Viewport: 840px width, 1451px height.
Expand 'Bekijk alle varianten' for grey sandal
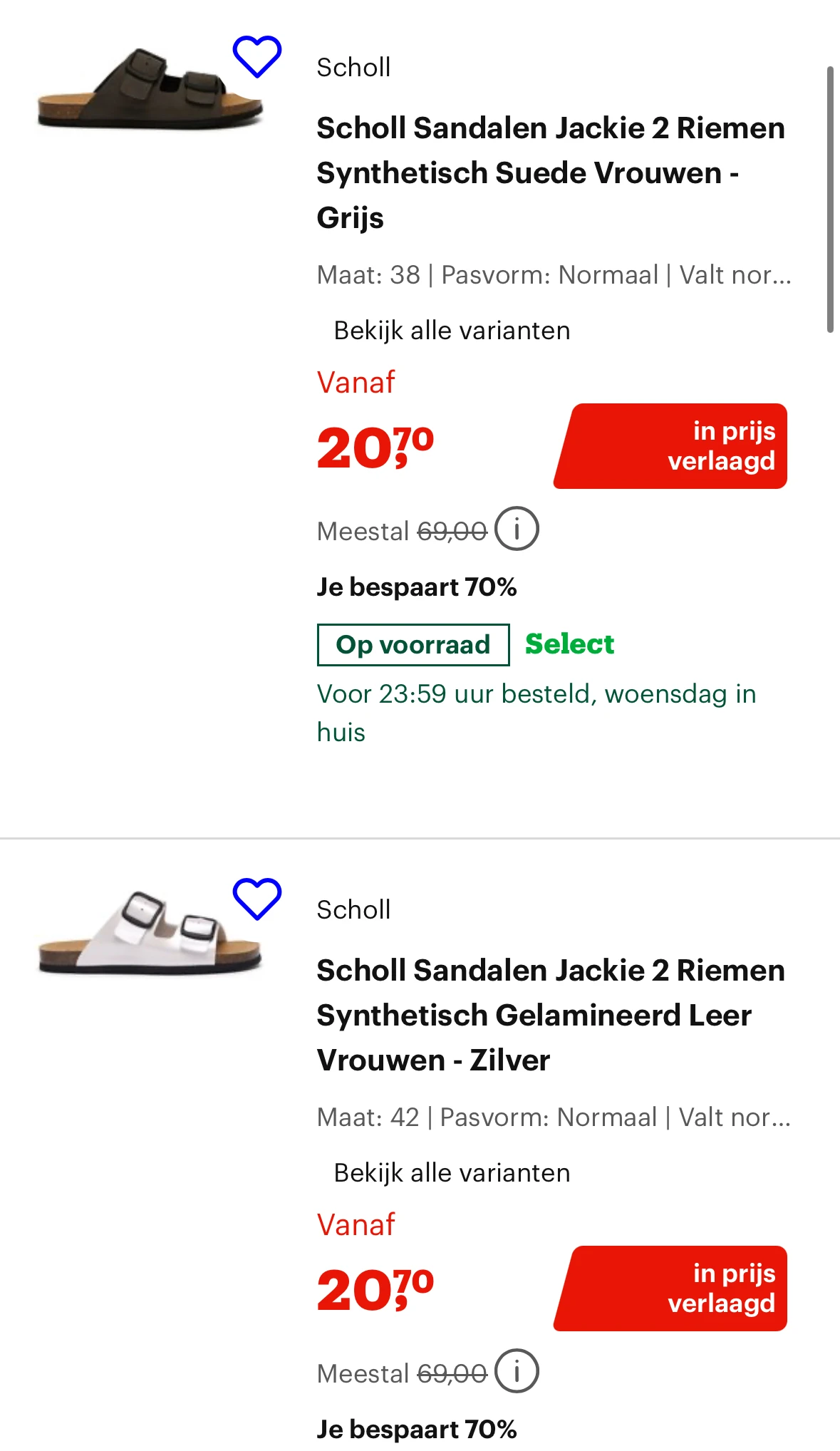(x=452, y=331)
